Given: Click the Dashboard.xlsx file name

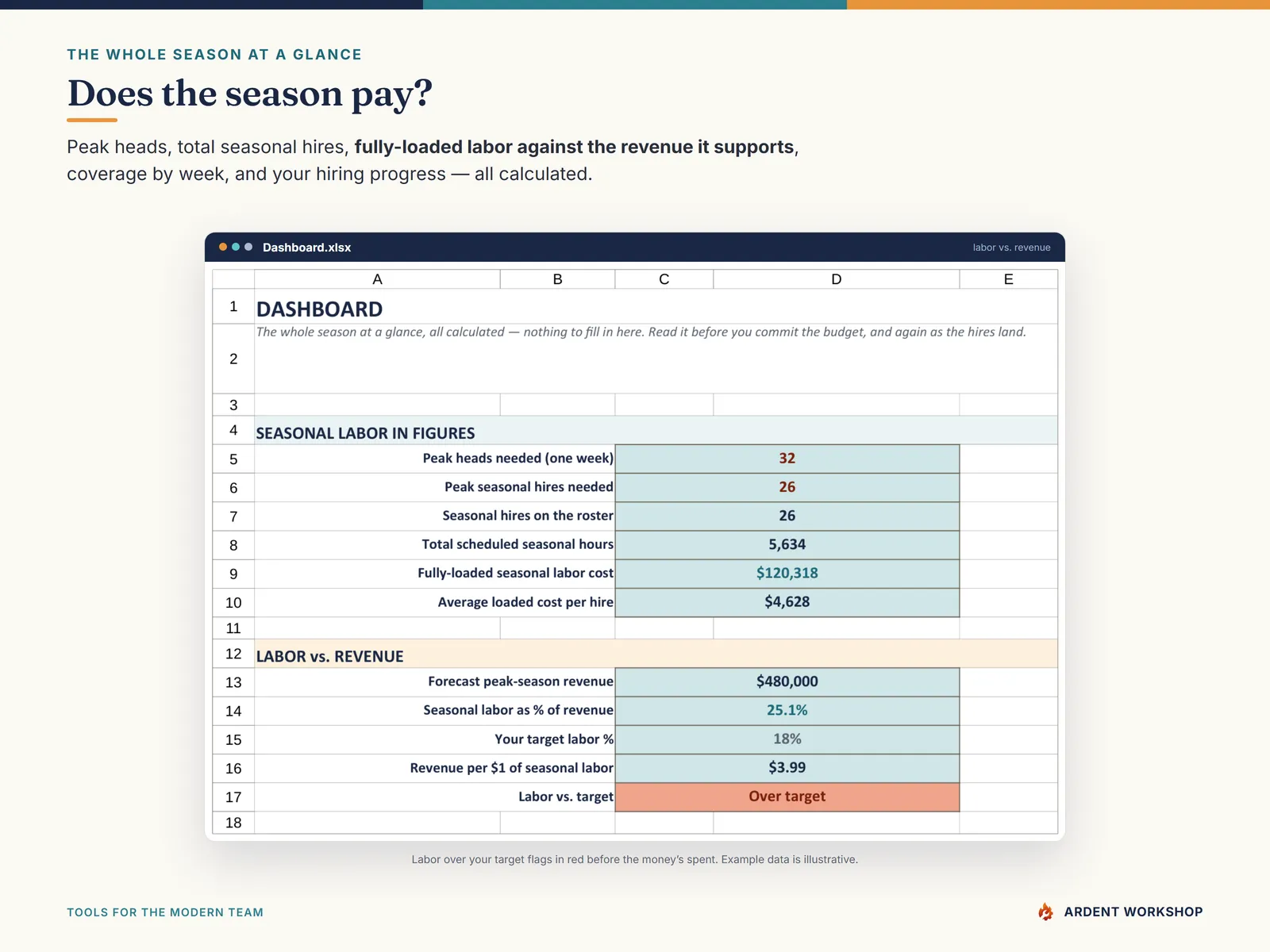Looking at the screenshot, I should click(306, 248).
